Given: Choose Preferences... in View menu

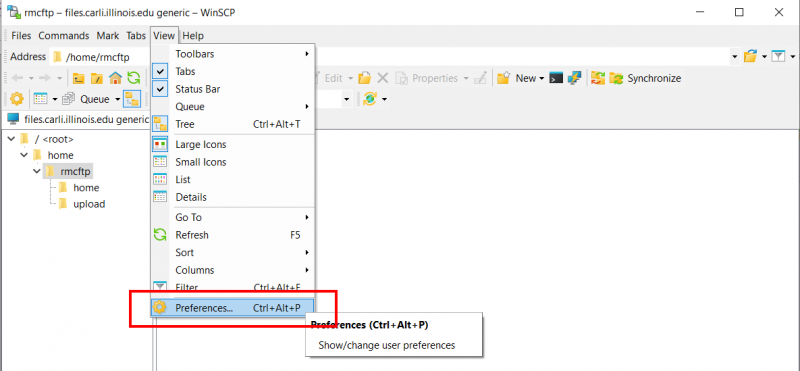Looking at the screenshot, I should (x=233, y=308).
